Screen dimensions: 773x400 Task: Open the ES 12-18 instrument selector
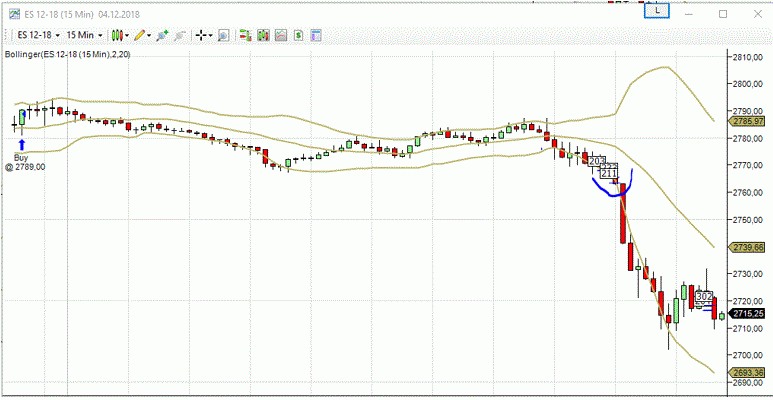(x=38, y=36)
